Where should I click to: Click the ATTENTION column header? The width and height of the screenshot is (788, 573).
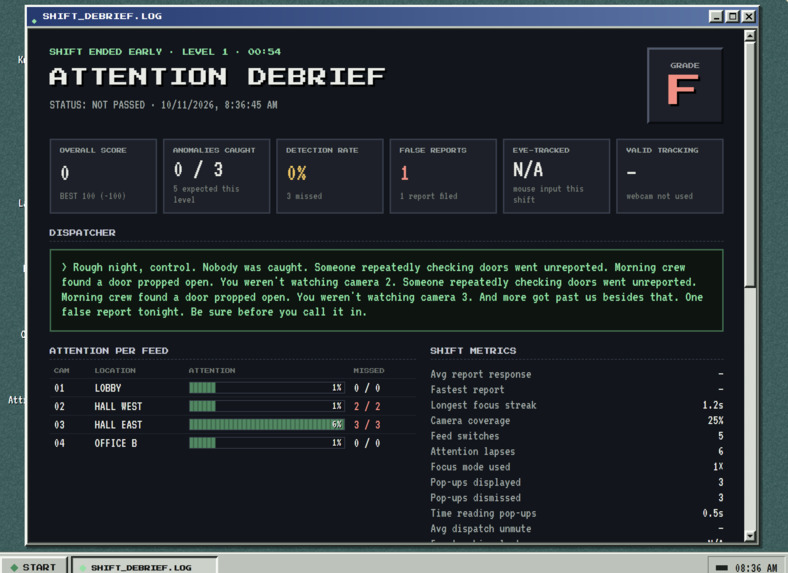(212, 370)
